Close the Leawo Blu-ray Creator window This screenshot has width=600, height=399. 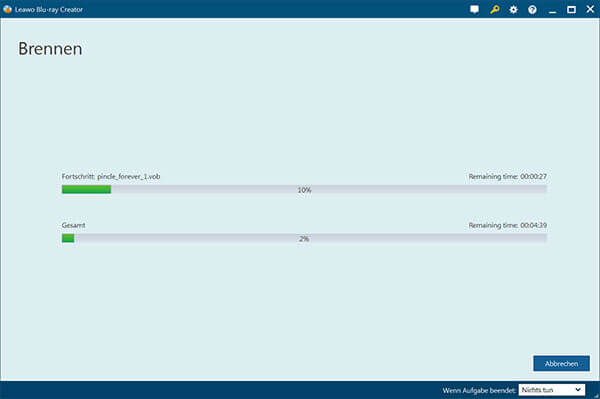pyautogui.click(x=590, y=9)
